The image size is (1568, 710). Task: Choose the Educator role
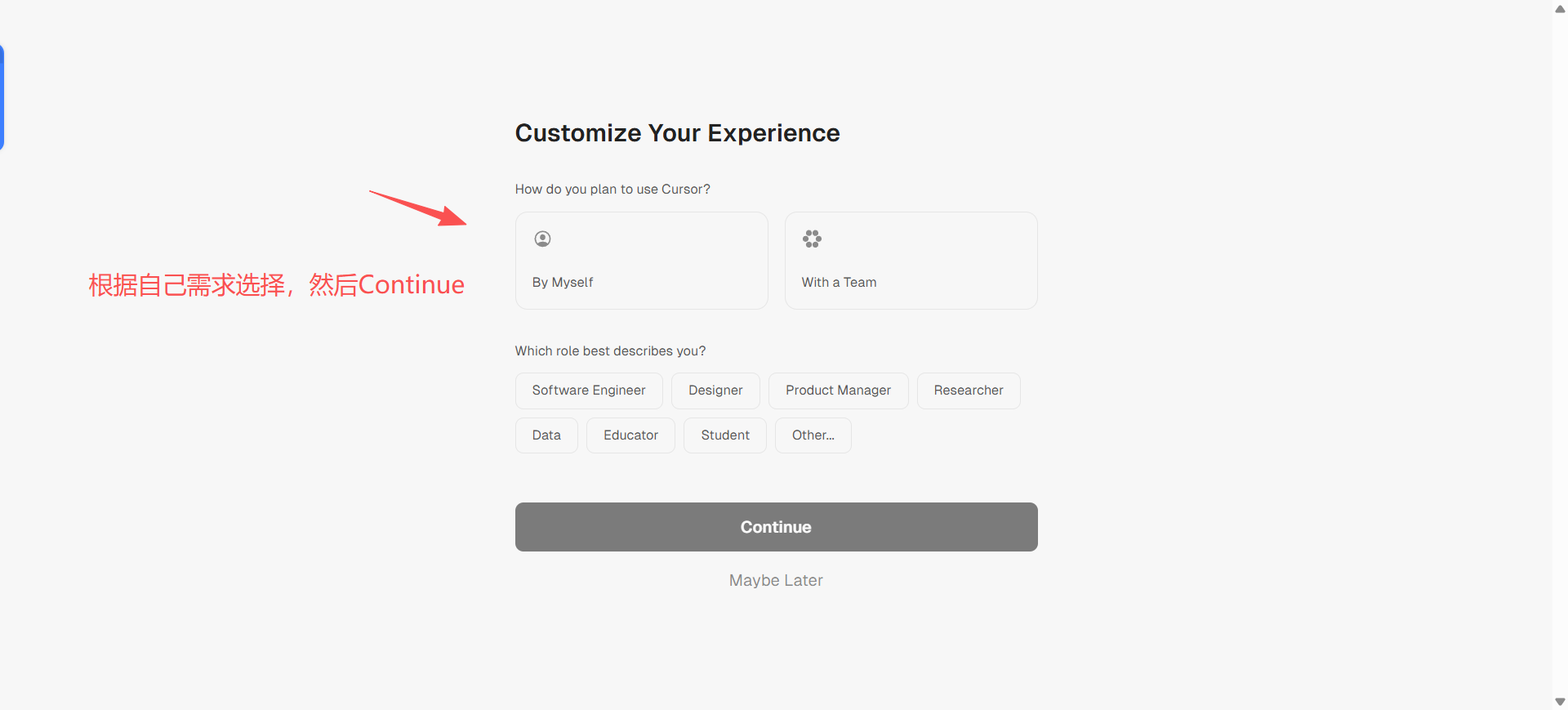[630, 435]
